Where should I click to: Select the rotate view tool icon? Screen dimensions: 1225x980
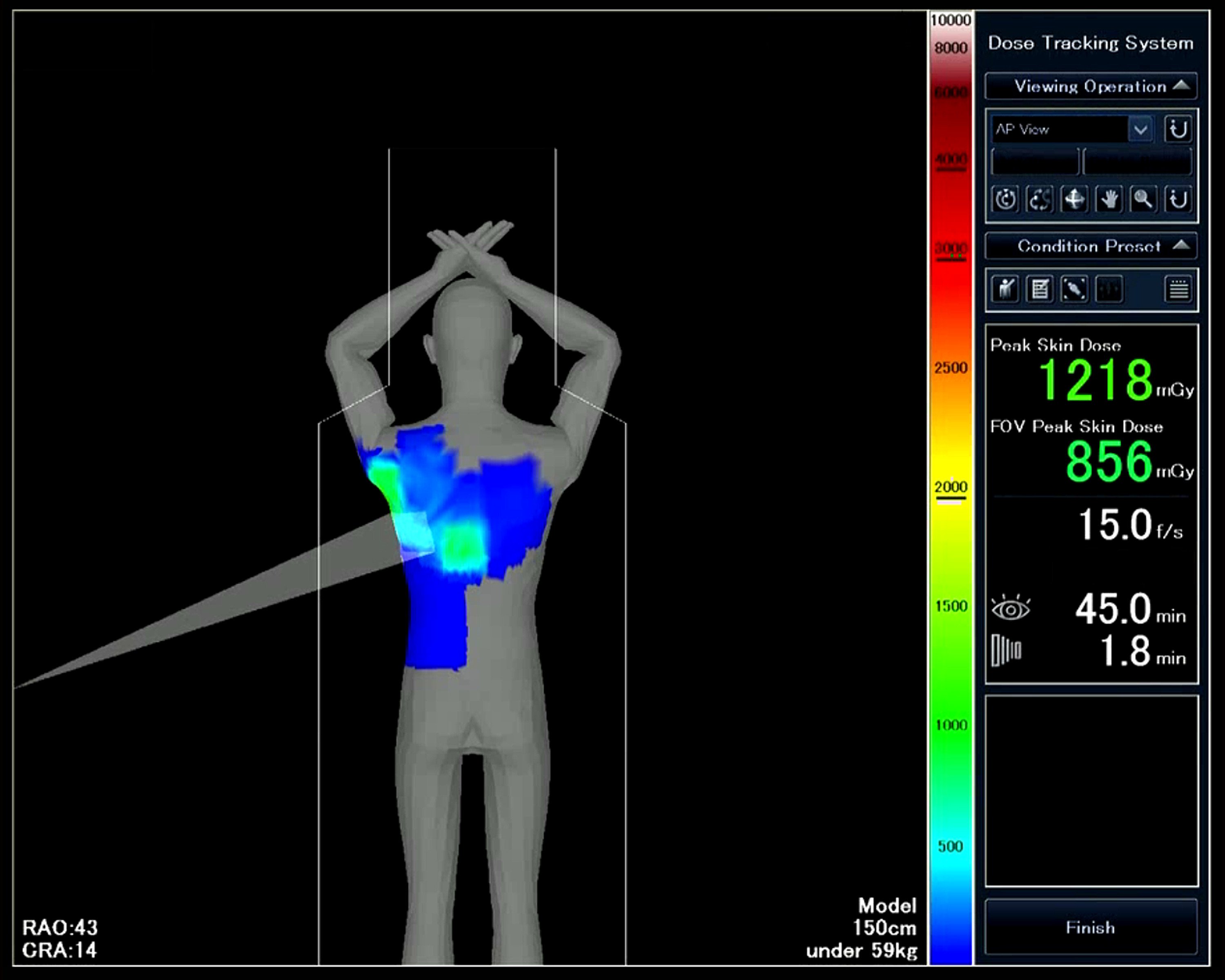tap(1006, 199)
